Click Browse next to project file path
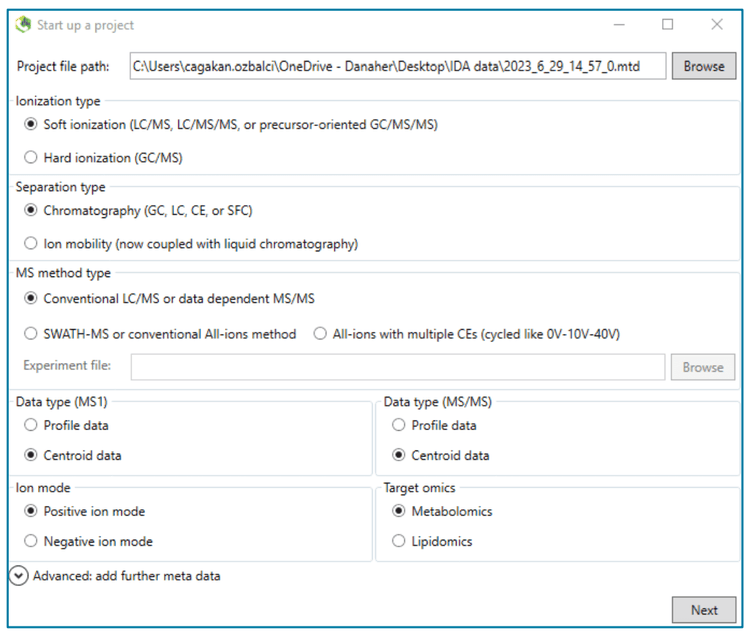 tap(703, 66)
